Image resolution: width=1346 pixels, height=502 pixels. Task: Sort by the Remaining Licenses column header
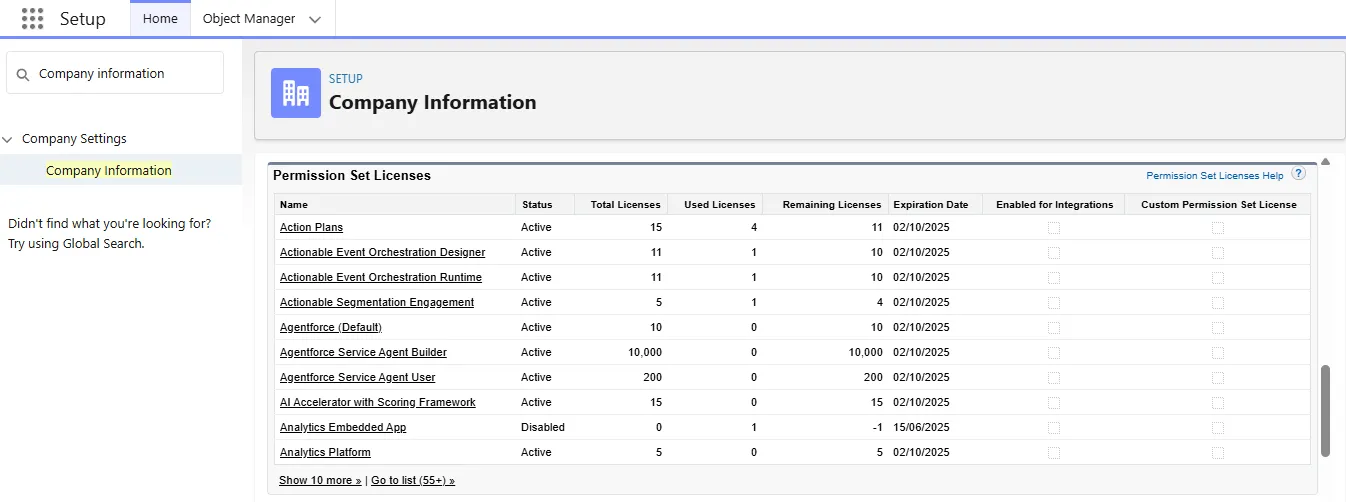tap(831, 205)
